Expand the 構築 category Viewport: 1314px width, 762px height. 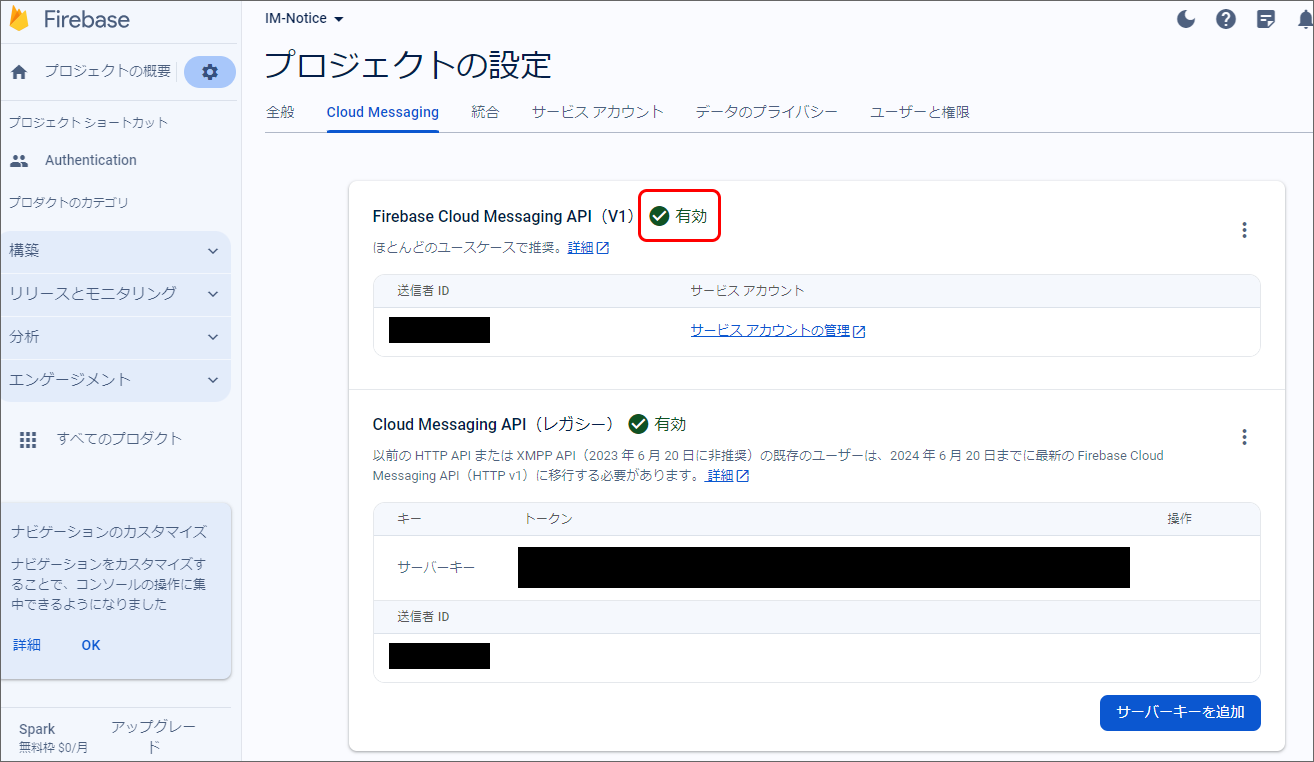(116, 251)
